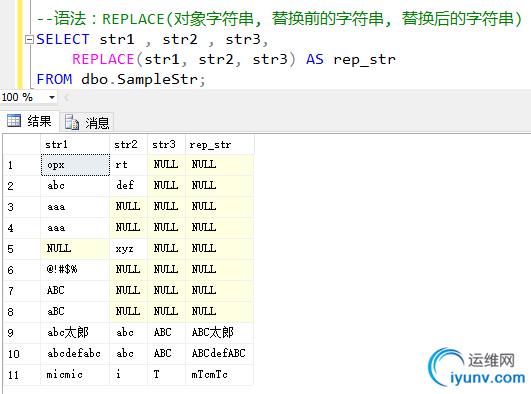Select the cell containing abcdefabc
Viewport: 531px width, 394px height.
point(75,354)
